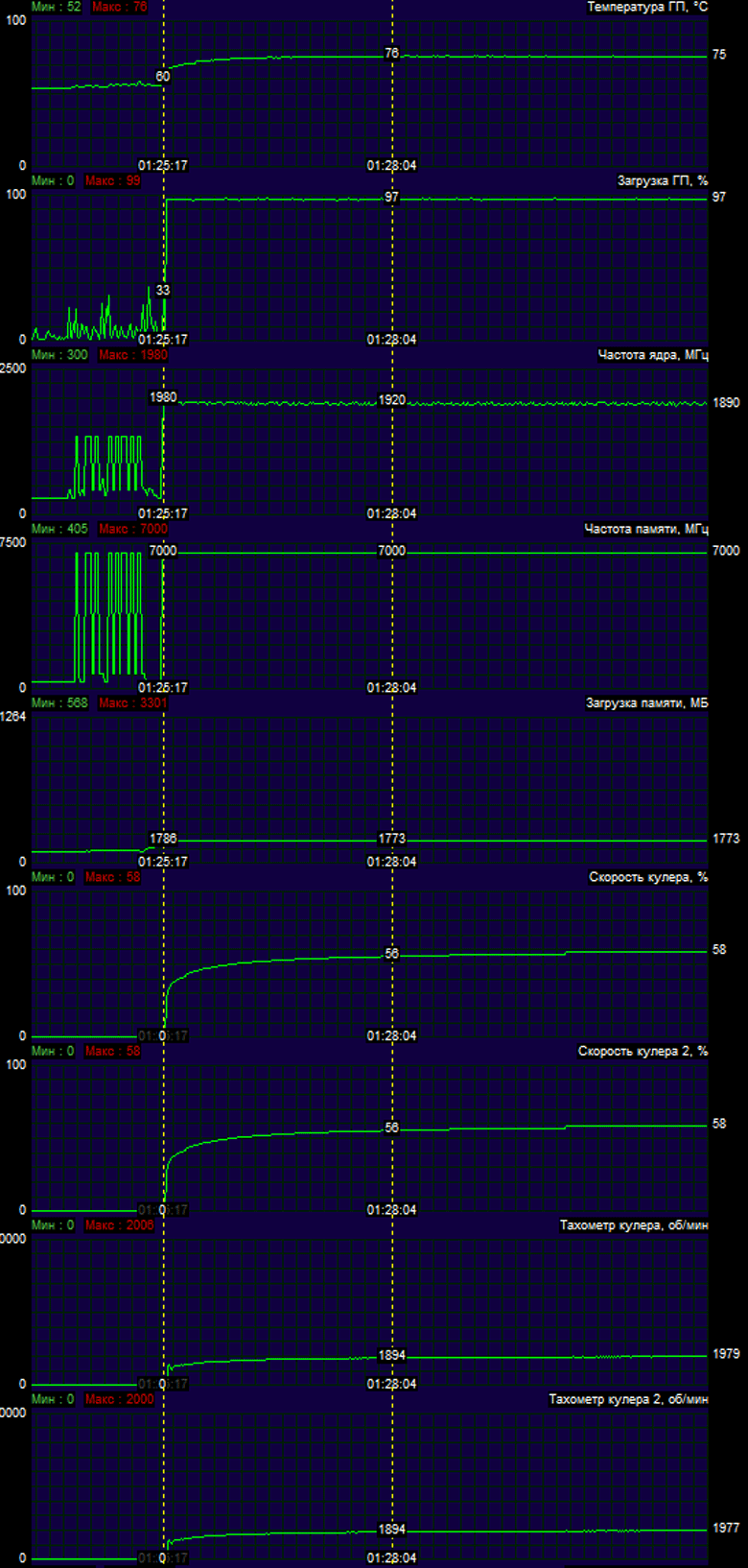Click the '33' value label in 'Загрузка ГП' graph

[163, 290]
